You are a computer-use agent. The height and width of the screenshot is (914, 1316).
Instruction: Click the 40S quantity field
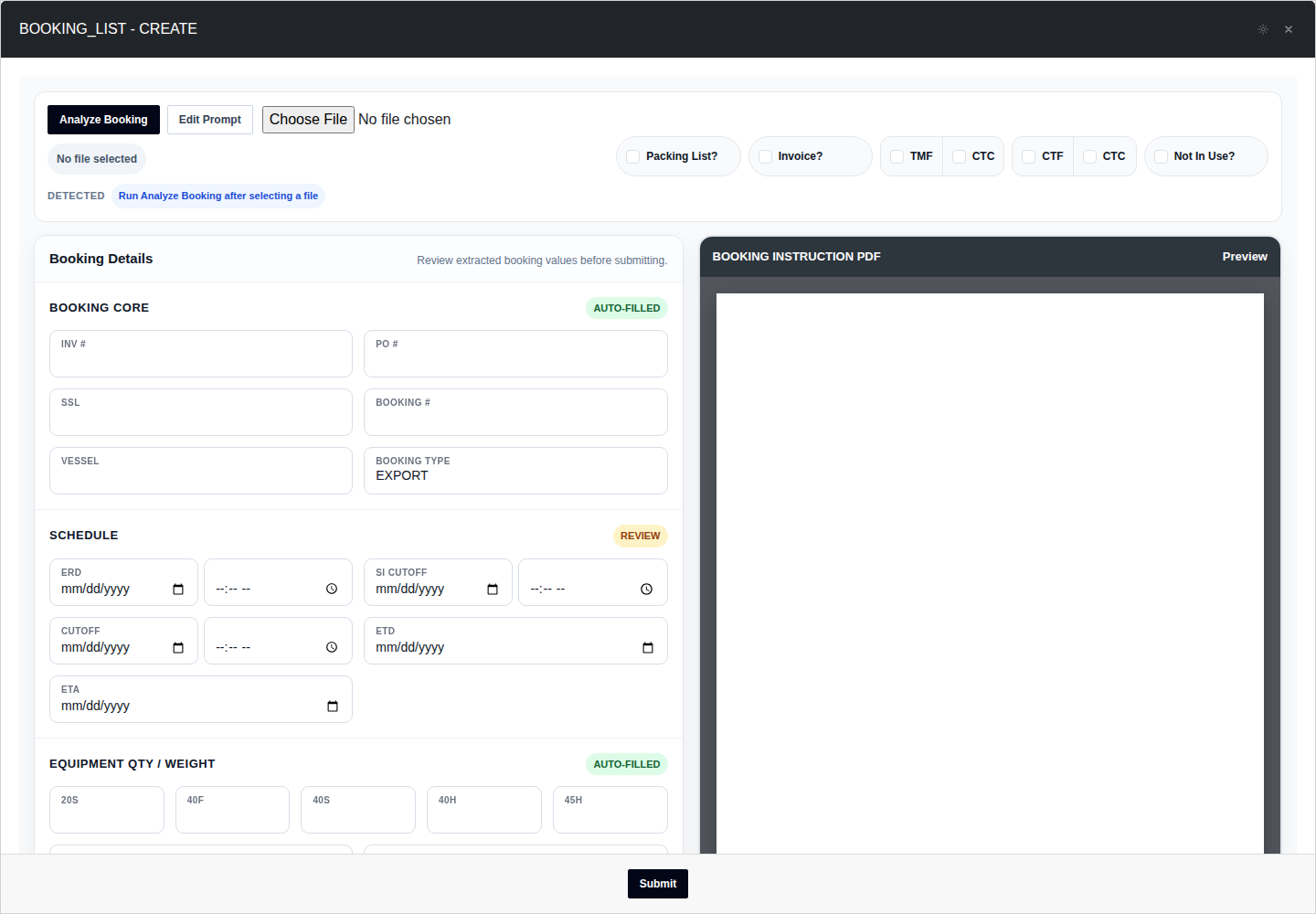(x=358, y=810)
